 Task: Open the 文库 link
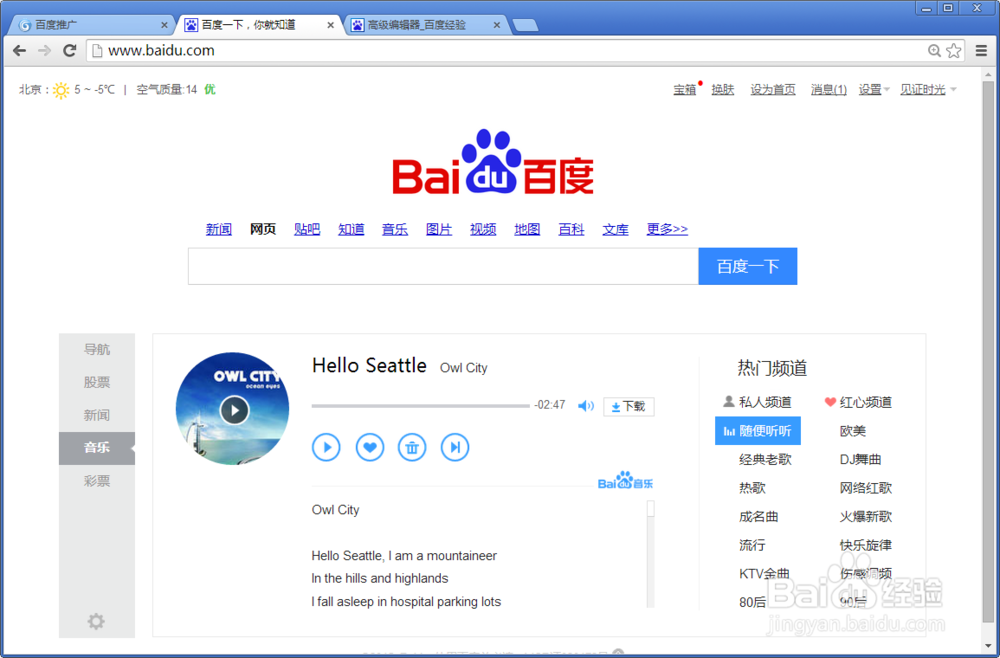[615, 229]
